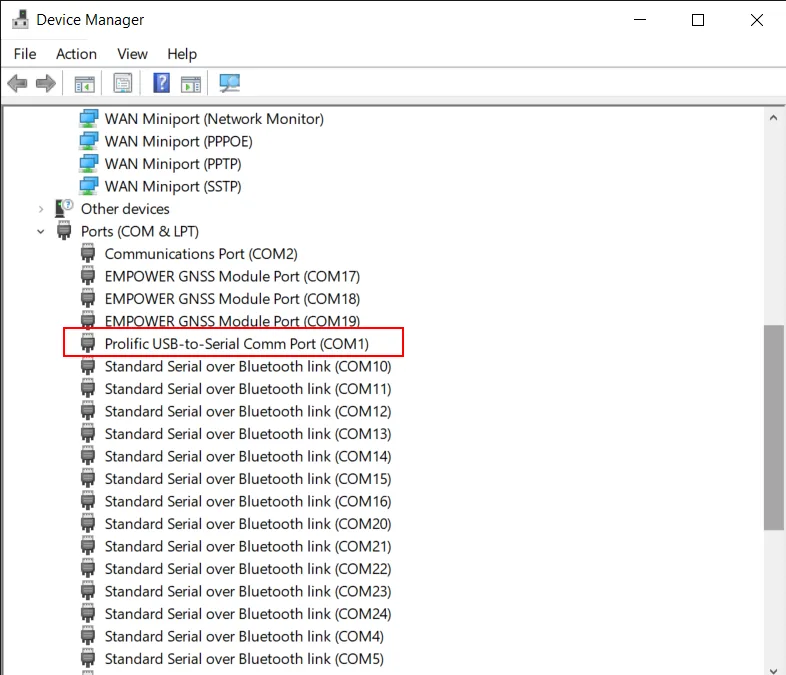The height and width of the screenshot is (675, 786).
Task: Open the View menu
Action: pos(132,54)
